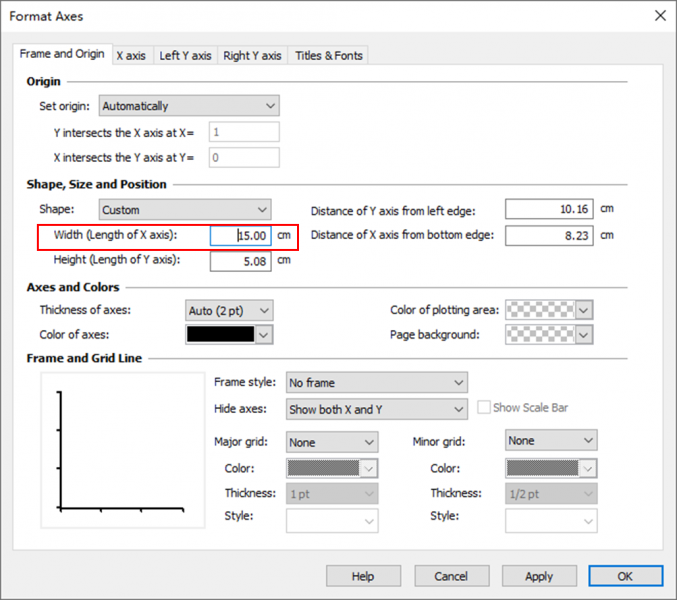Open the Titles & Fonts tab
The width and height of the screenshot is (677, 600).
[x=329, y=56]
